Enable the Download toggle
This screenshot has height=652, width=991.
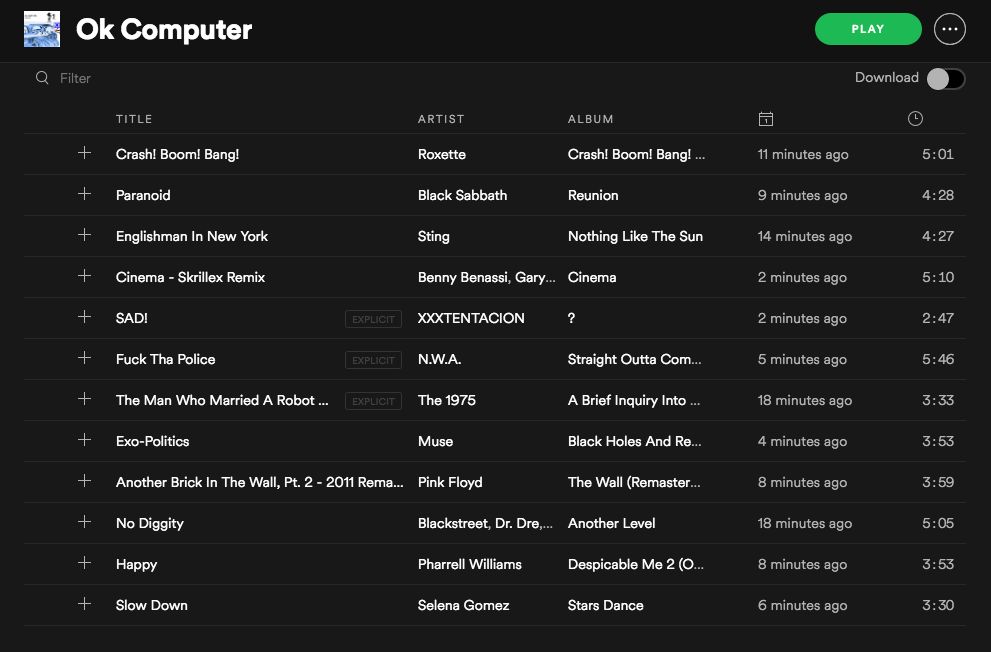(946, 78)
